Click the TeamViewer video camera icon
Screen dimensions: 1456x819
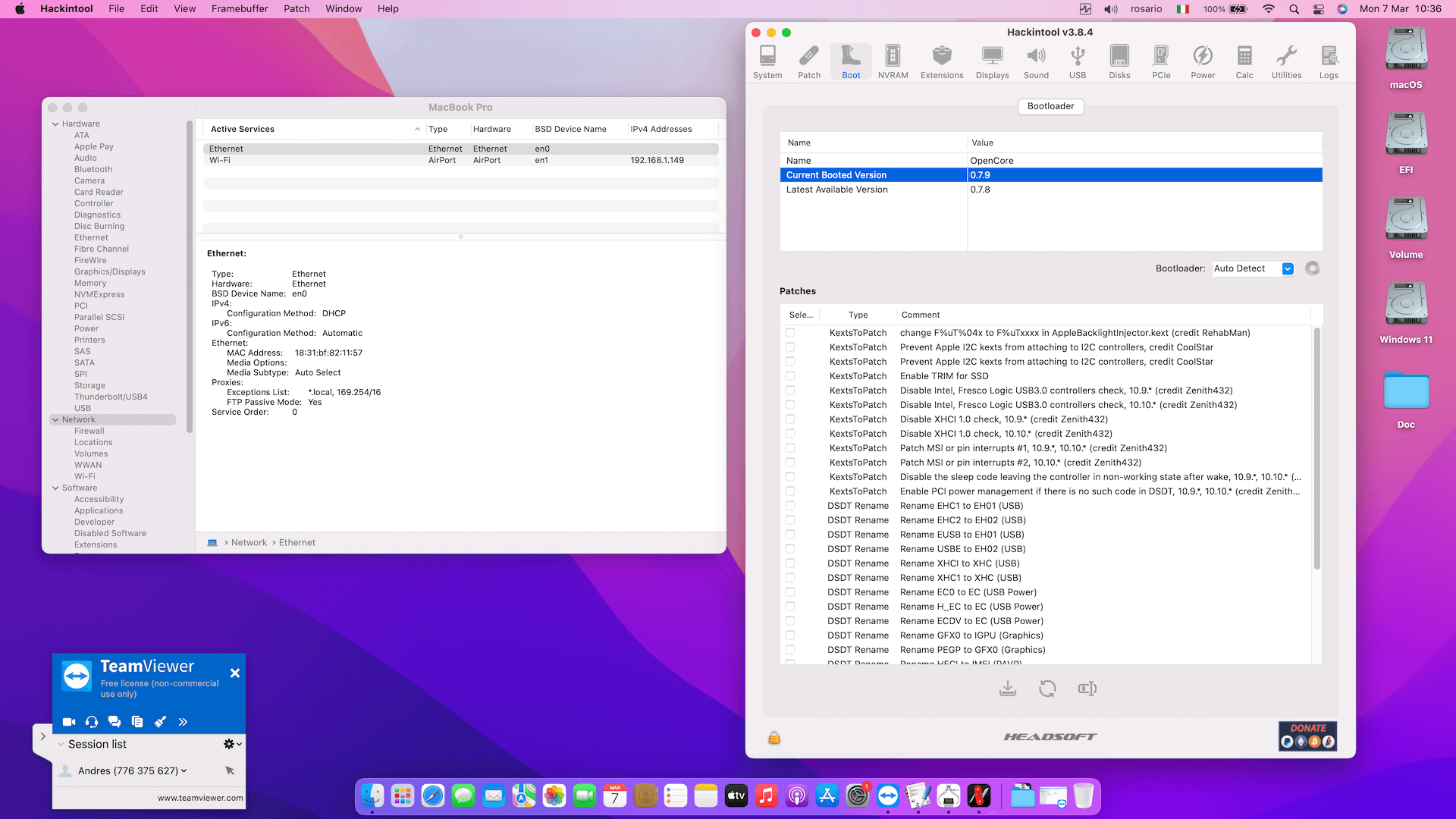coord(69,722)
